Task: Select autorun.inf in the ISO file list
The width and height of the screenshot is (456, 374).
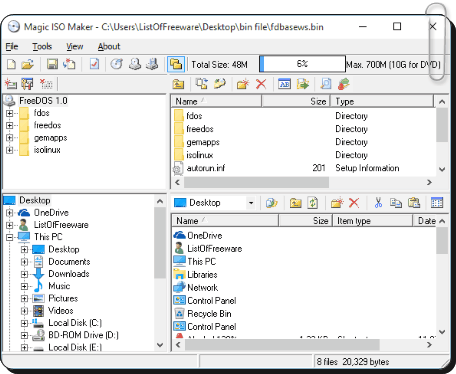Action: (206, 168)
